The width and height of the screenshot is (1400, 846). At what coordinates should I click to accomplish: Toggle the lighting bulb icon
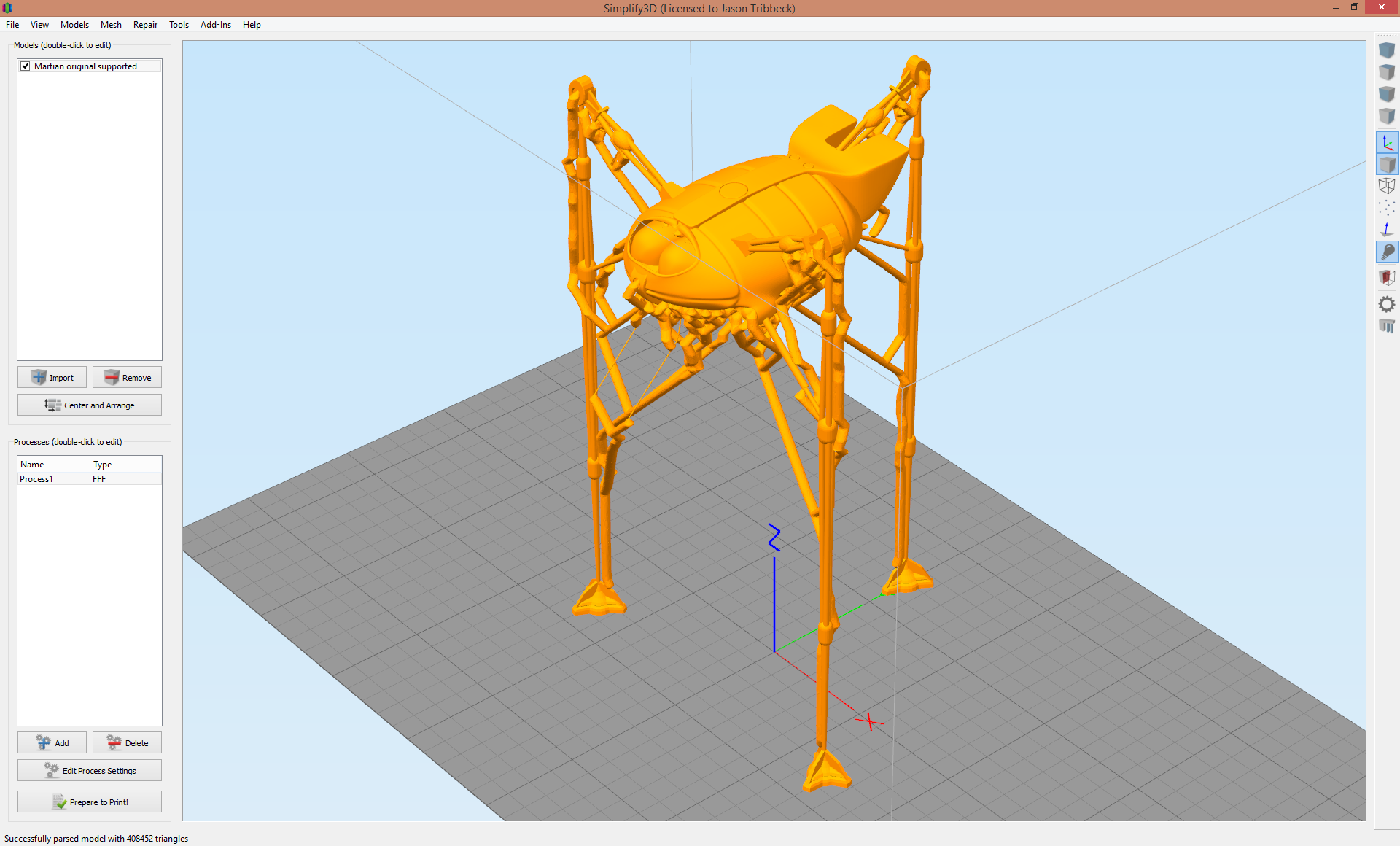pos(1386,252)
